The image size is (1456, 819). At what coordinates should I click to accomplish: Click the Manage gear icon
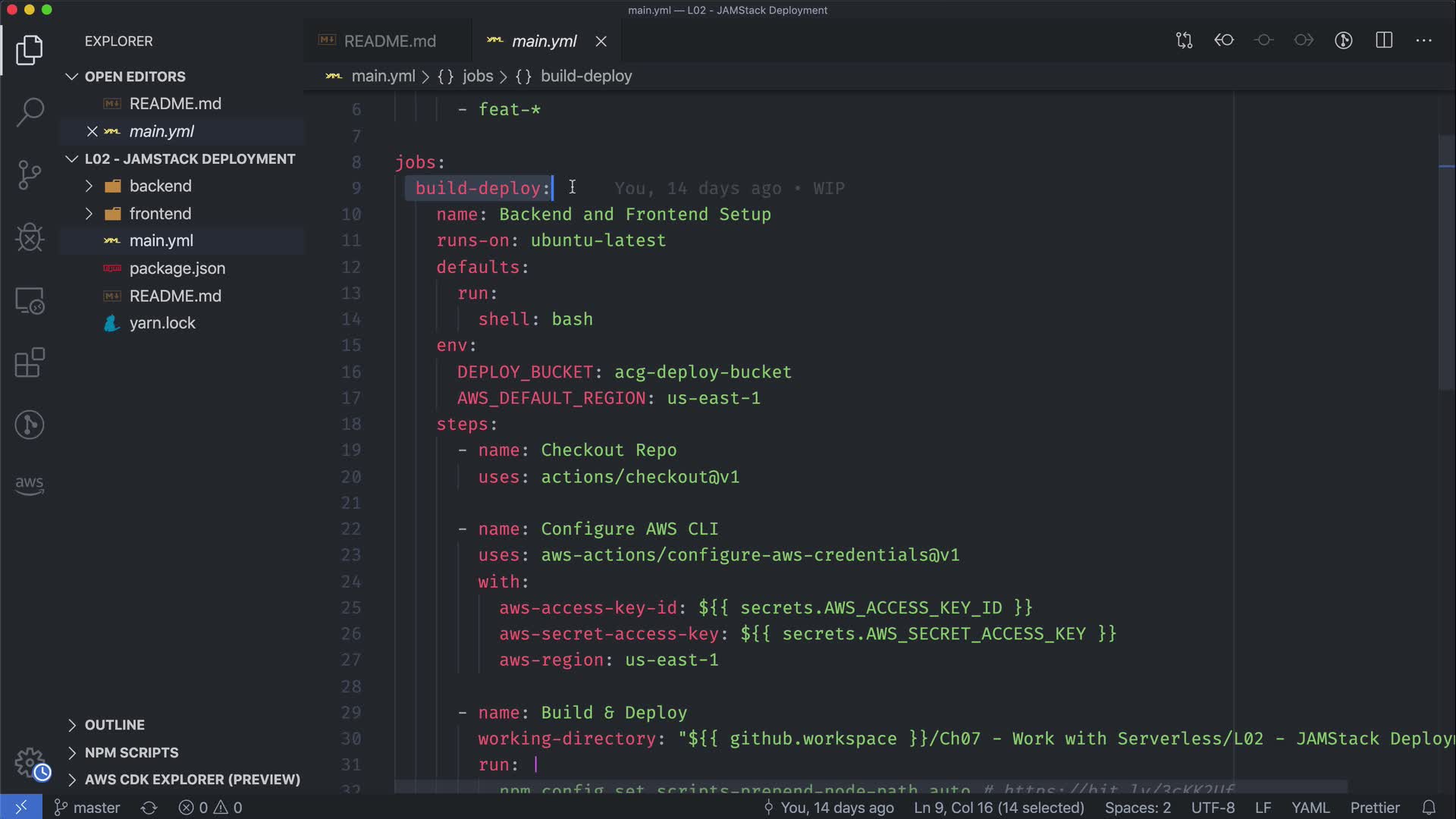tap(31, 764)
